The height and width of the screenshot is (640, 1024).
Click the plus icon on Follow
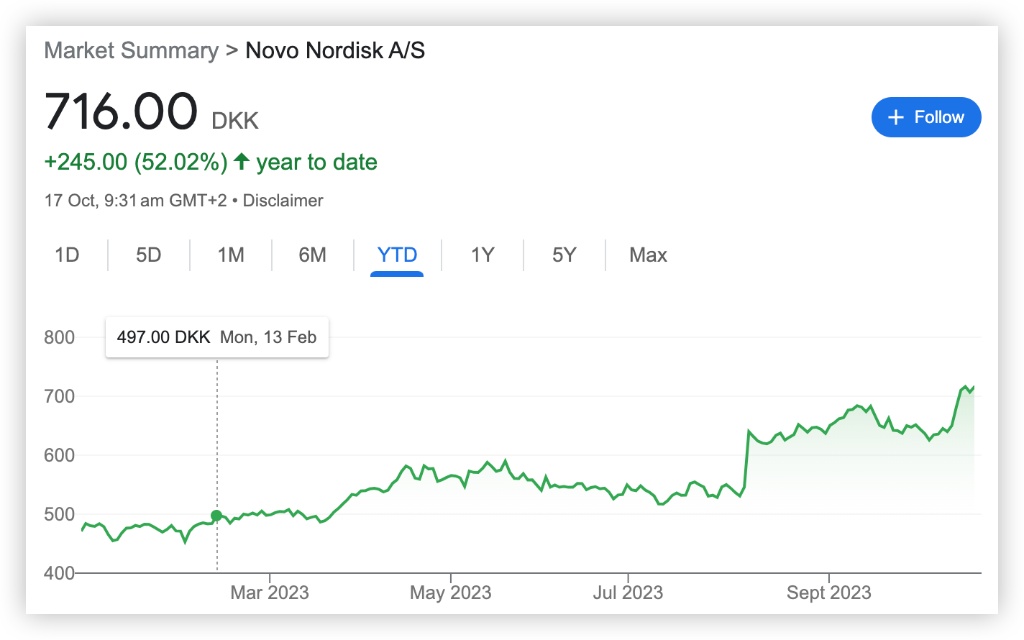[x=896, y=117]
